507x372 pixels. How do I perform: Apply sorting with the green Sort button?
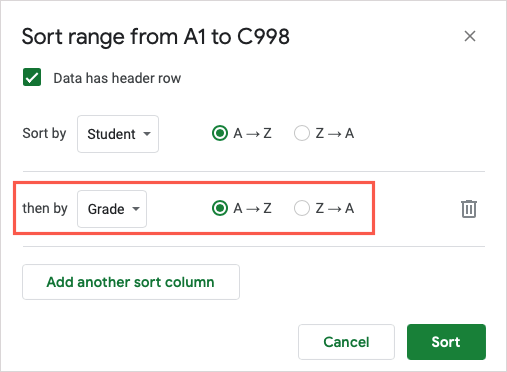[446, 342]
